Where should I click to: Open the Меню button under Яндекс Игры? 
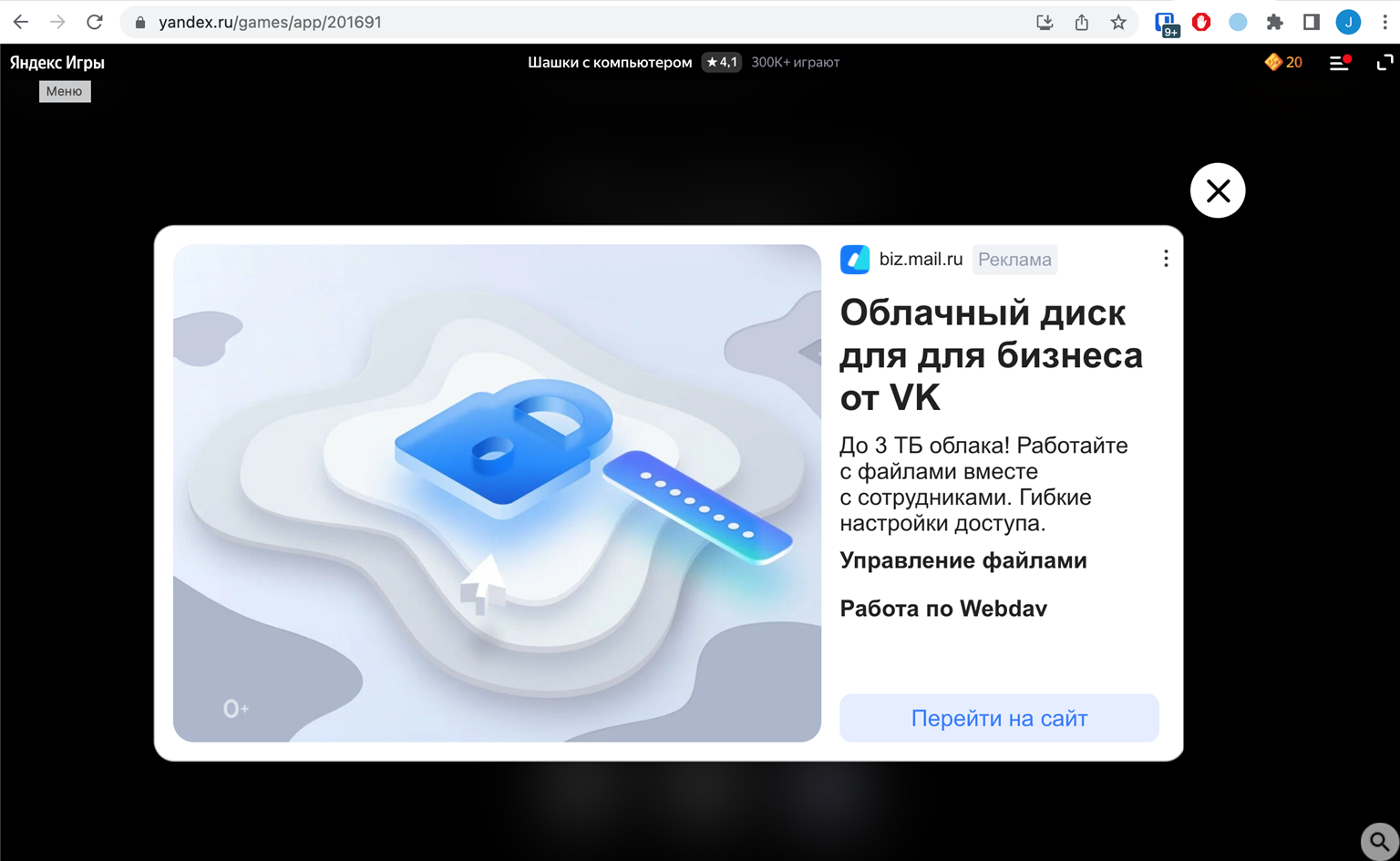pos(65,91)
